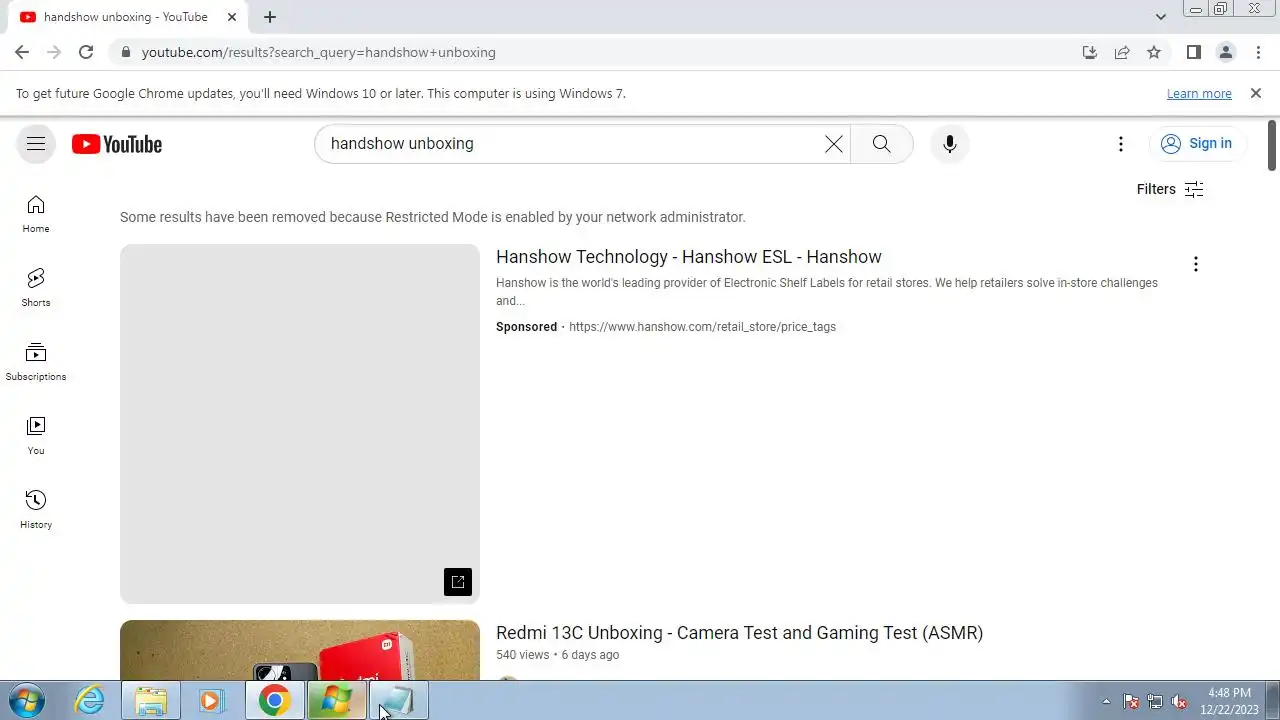This screenshot has height=720, width=1280.
Task: Click the hanshow.com sponsored URL
Action: 702,327
